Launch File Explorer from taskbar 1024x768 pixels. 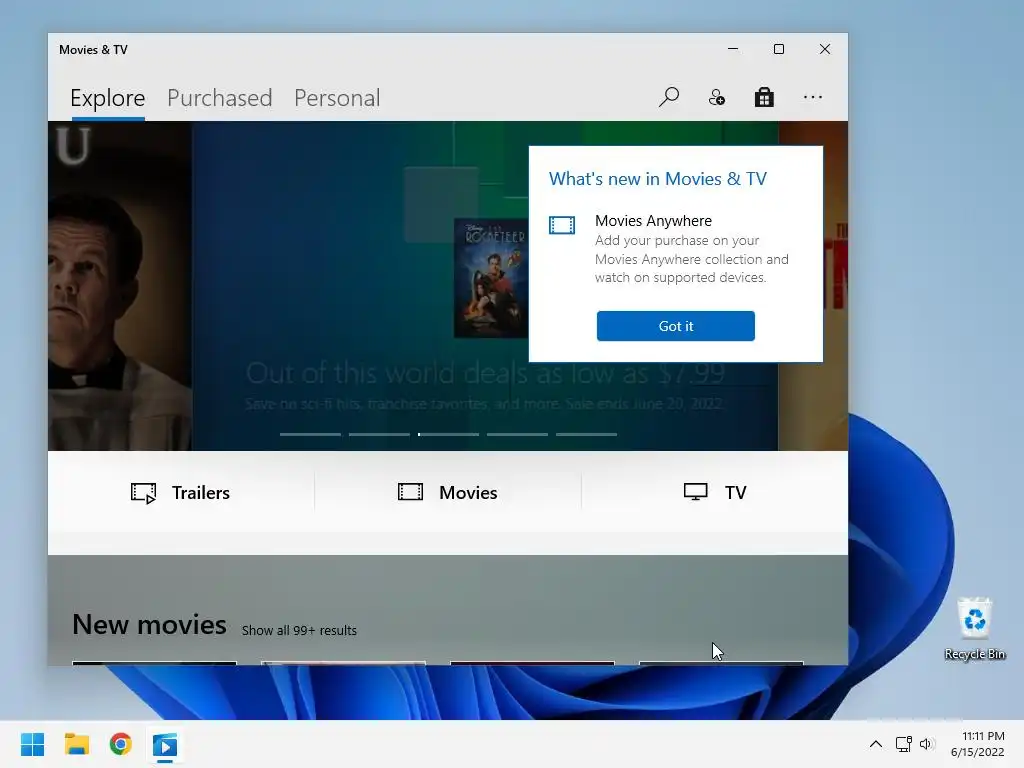[76, 744]
